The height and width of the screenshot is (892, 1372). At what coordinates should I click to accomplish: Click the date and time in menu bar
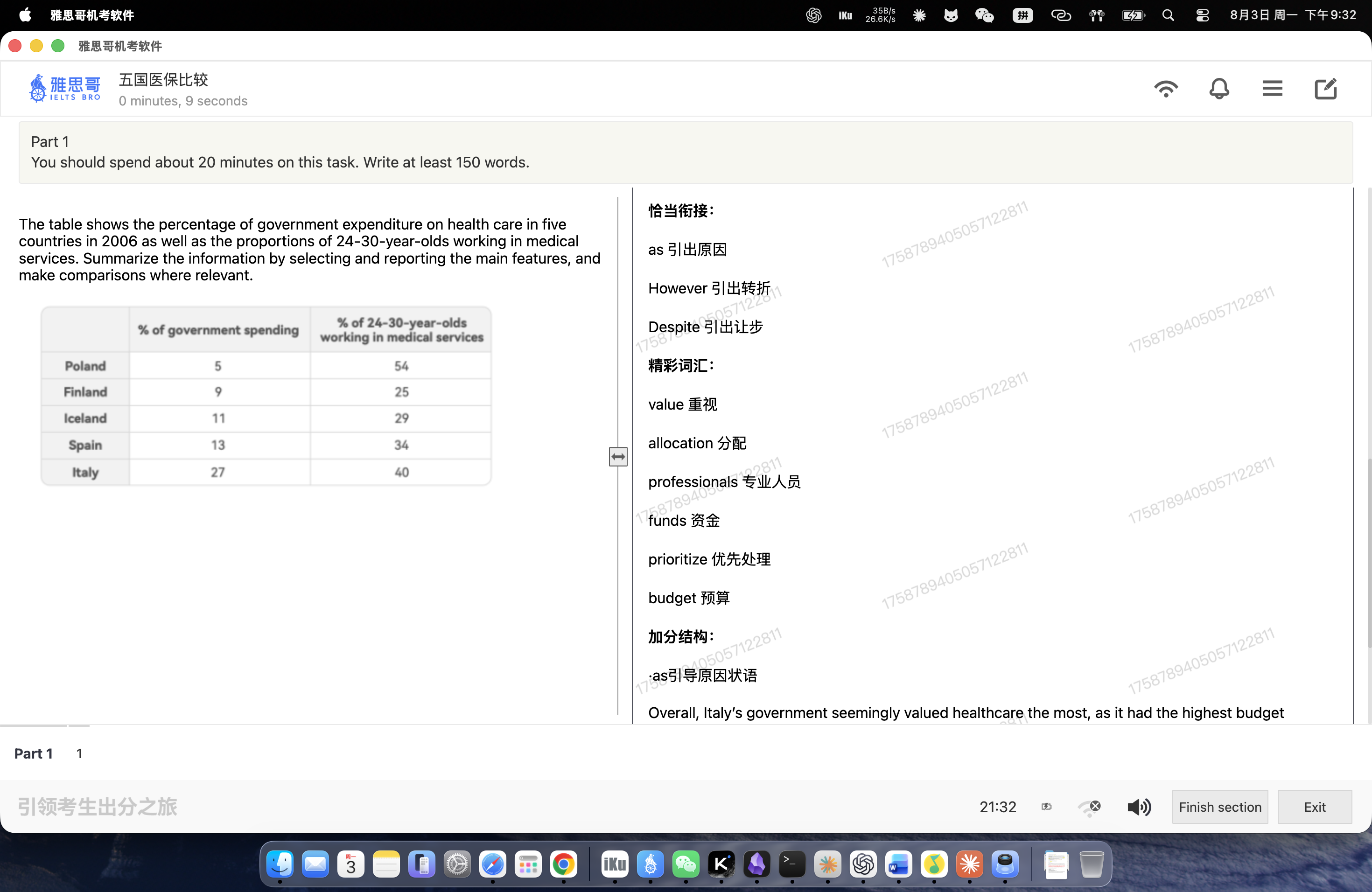(x=1293, y=15)
